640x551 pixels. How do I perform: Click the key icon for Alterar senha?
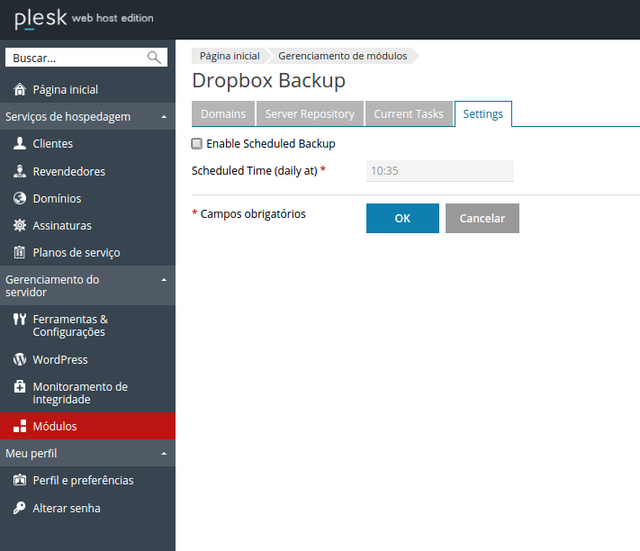19,508
